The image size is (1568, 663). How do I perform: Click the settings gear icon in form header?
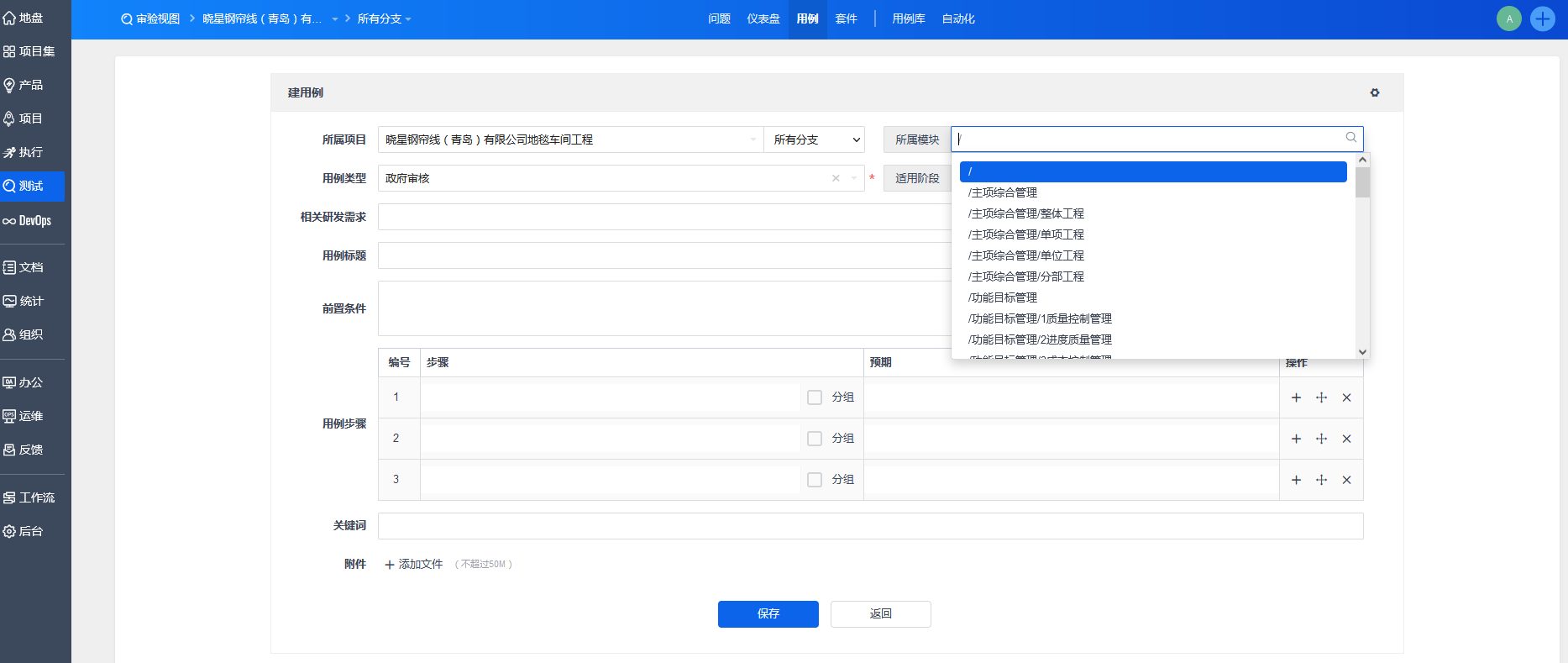[1375, 92]
